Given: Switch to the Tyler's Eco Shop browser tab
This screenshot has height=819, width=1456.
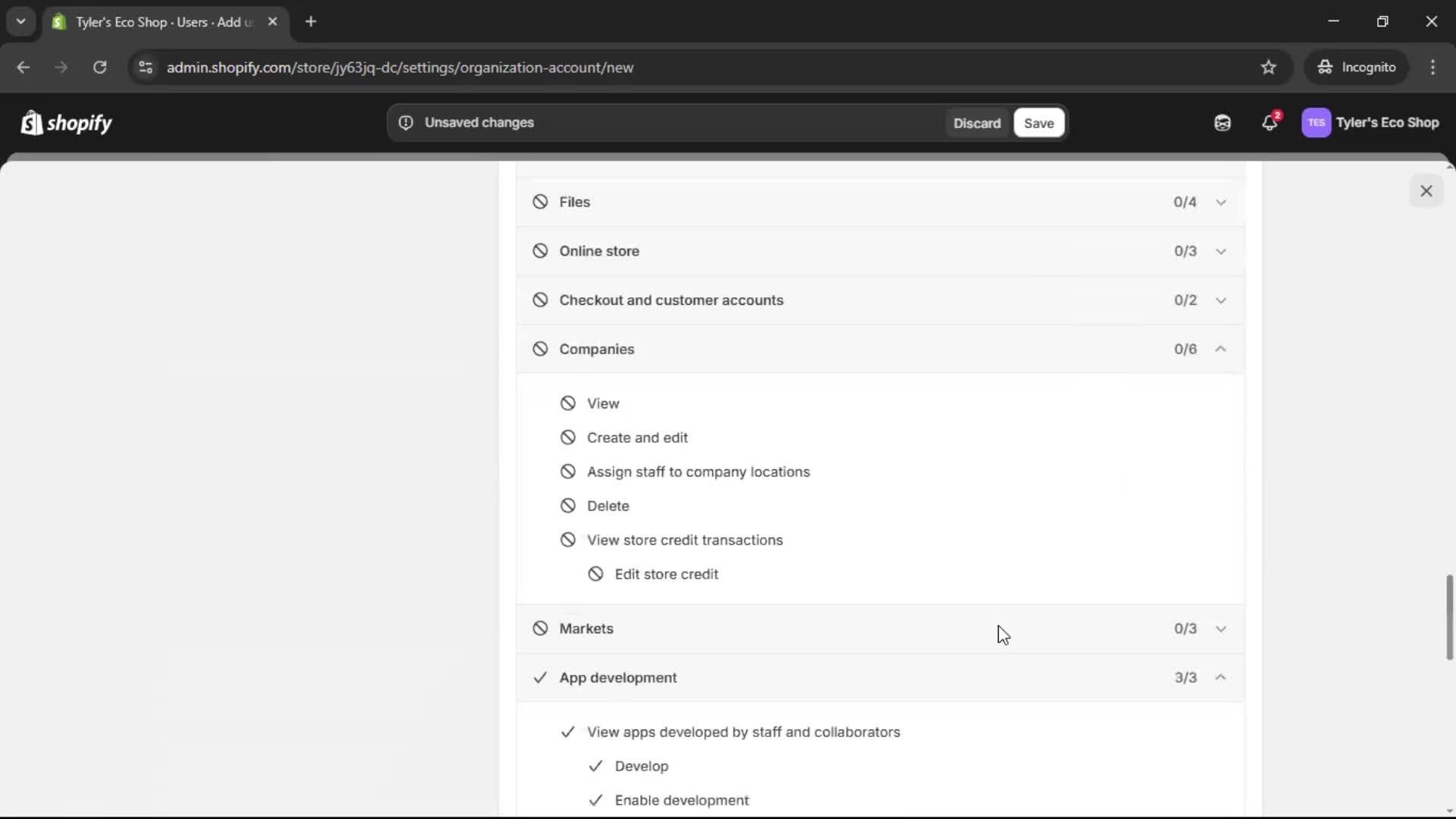Looking at the screenshot, I should (152, 22).
